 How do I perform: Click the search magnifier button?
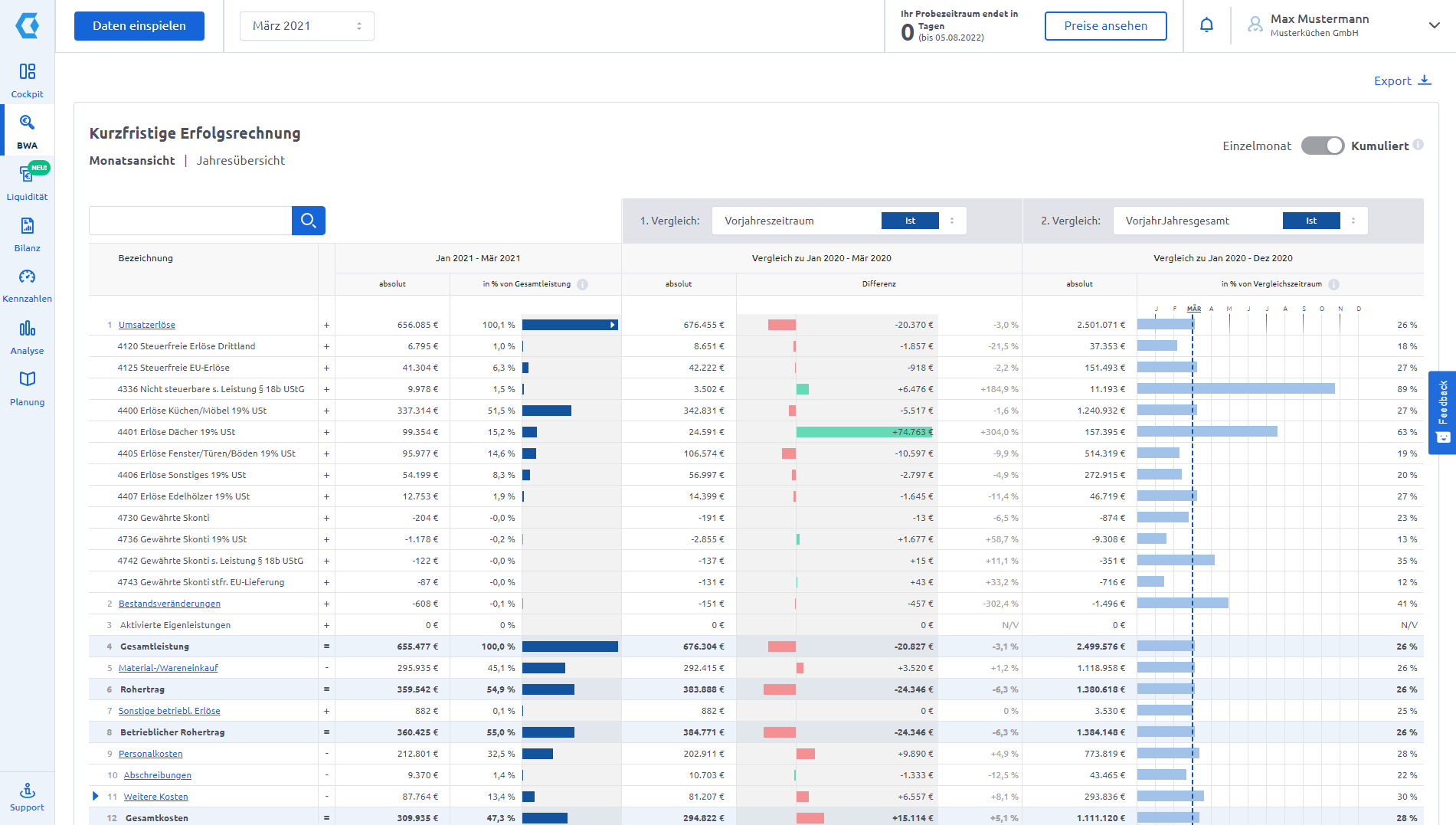tap(309, 221)
